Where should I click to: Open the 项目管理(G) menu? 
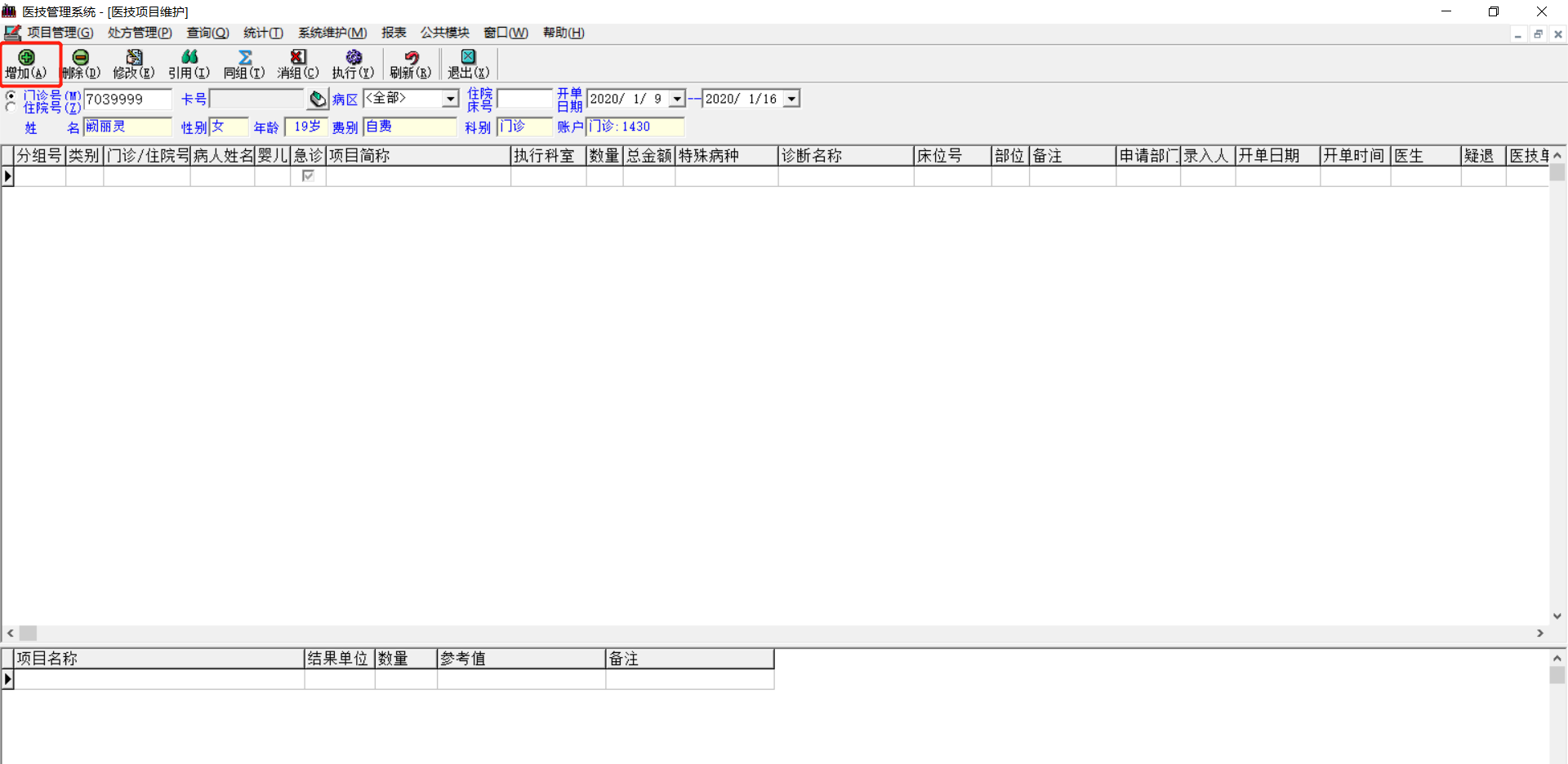coord(60,33)
